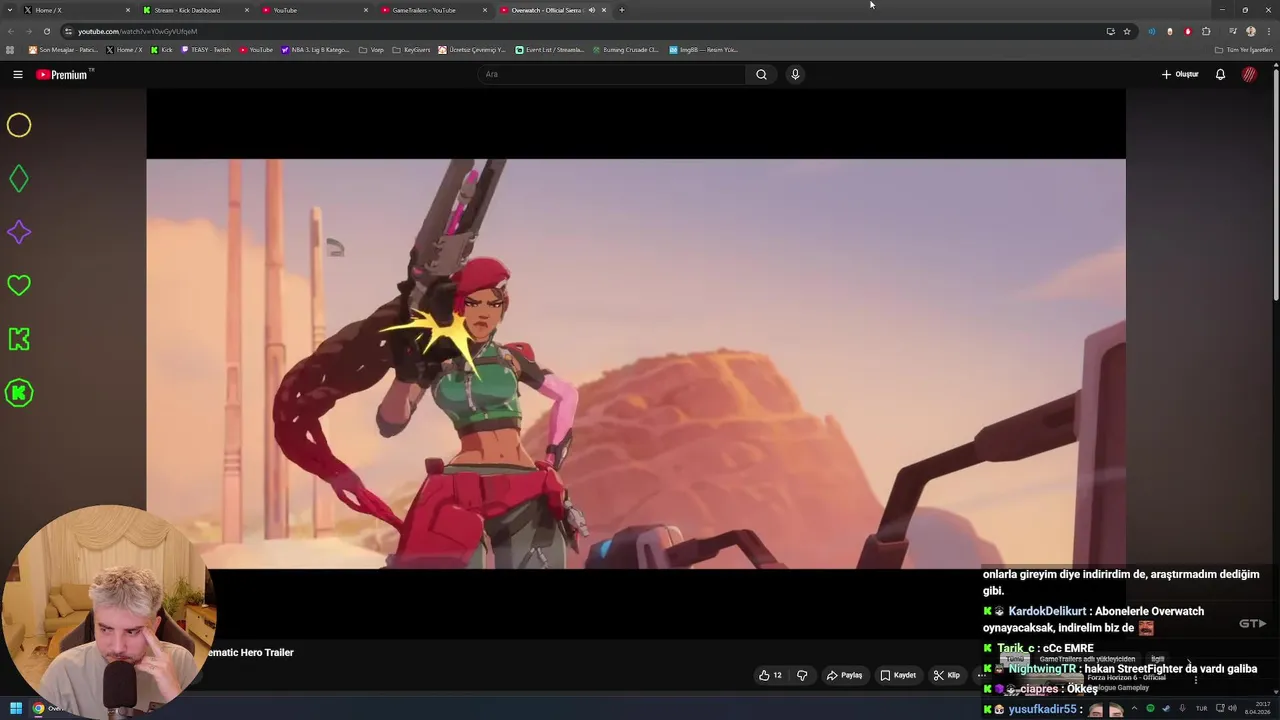The width and height of the screenshot is (1280, 720).
Task: Click the Oluştur create button
Action: (x=1180, y=74)
